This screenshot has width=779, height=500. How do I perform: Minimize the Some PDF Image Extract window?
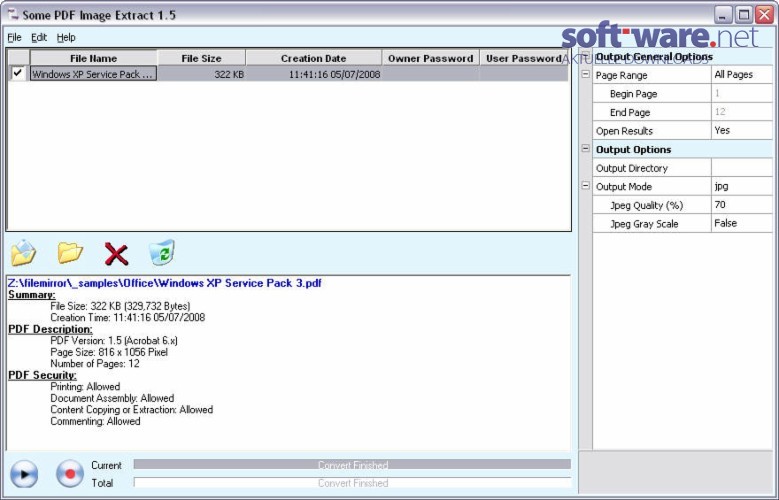click(723, 14)
